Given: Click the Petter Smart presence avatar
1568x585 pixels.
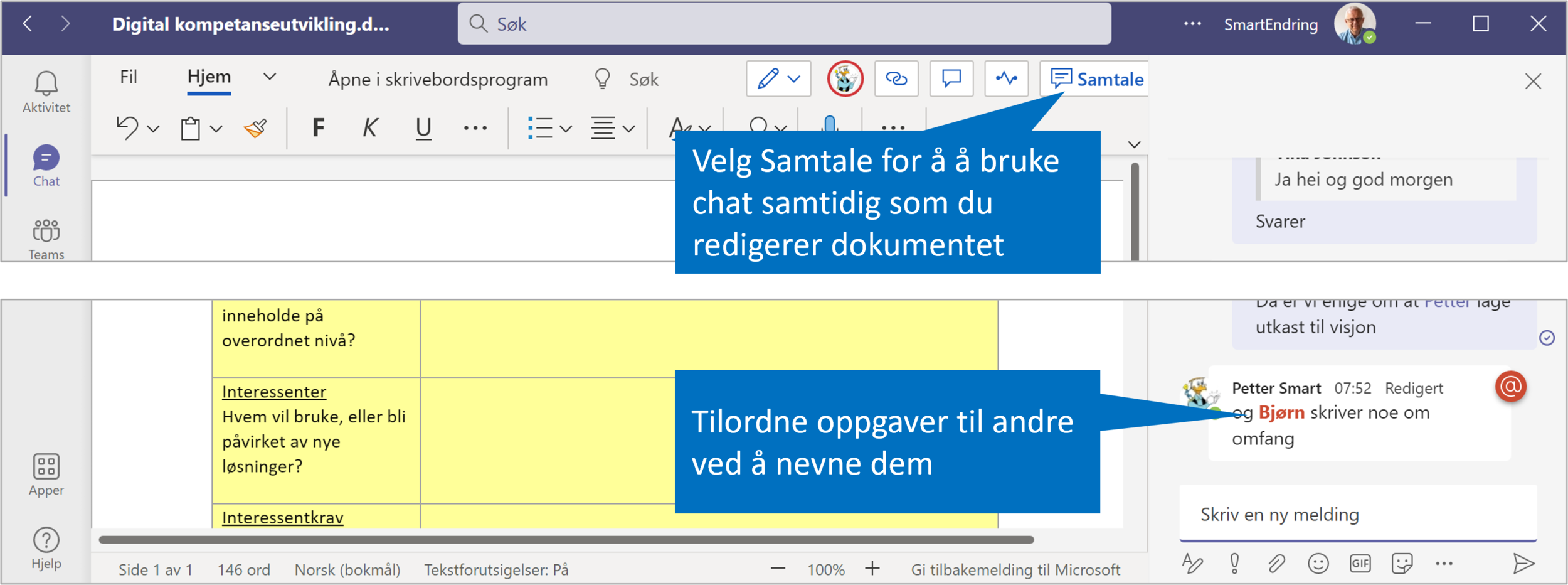Looking at the screenshot, I should click(845, 79).
